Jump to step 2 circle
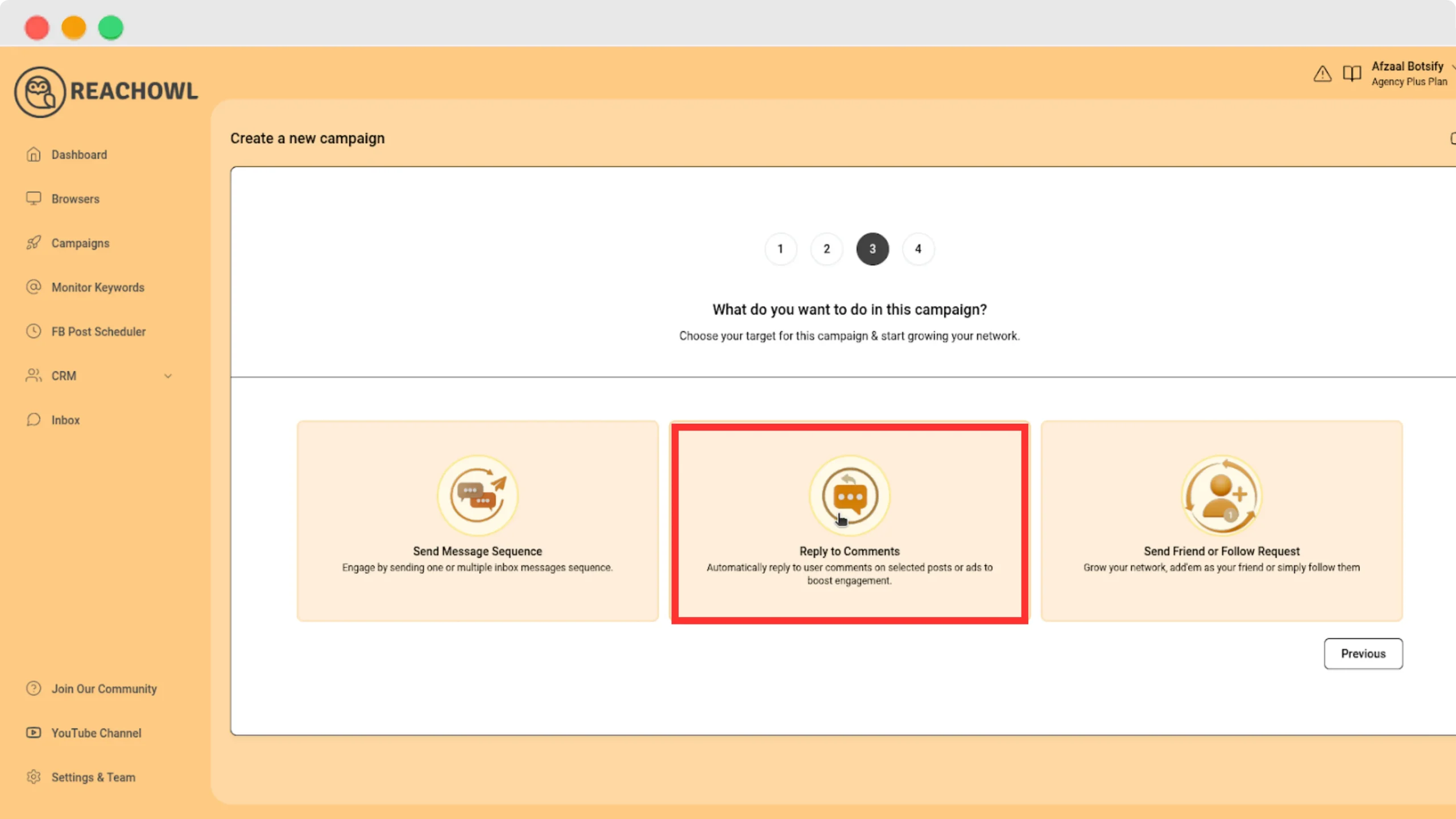Image resolution: width=1456 pixels, height=819 pixels. 826,249
